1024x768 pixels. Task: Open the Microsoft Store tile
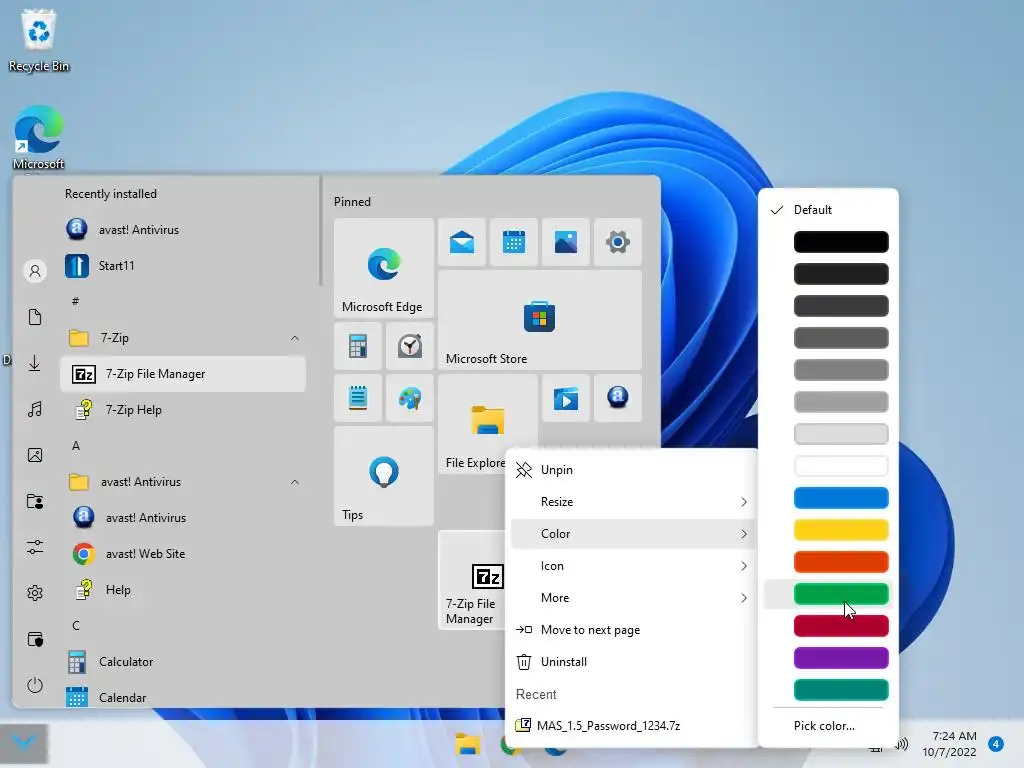[x=539, y=320]
